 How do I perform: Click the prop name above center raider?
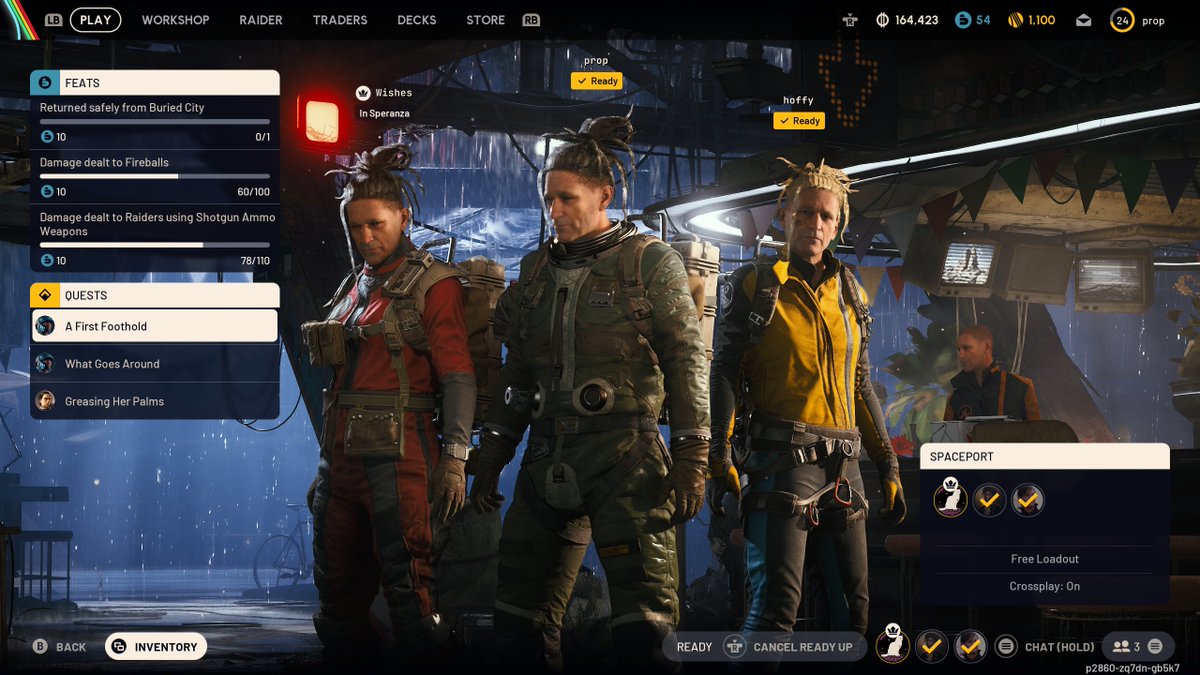pyautogui.click(x=596, y=61)
